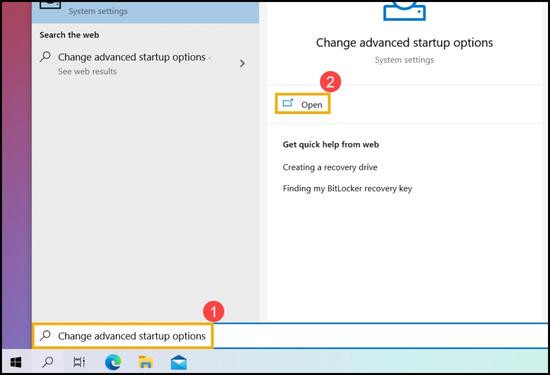This screenshot has height=375, width=550.
Task: Launch the Mail app from taskbar
Action: 179,362
